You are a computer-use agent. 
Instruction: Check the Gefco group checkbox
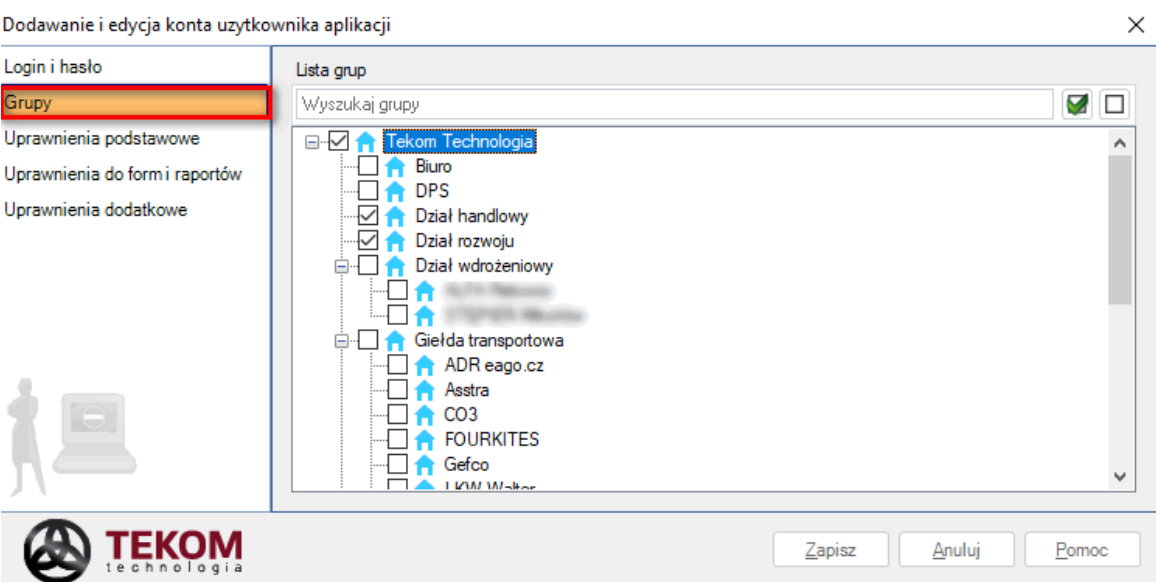(398, 465)
